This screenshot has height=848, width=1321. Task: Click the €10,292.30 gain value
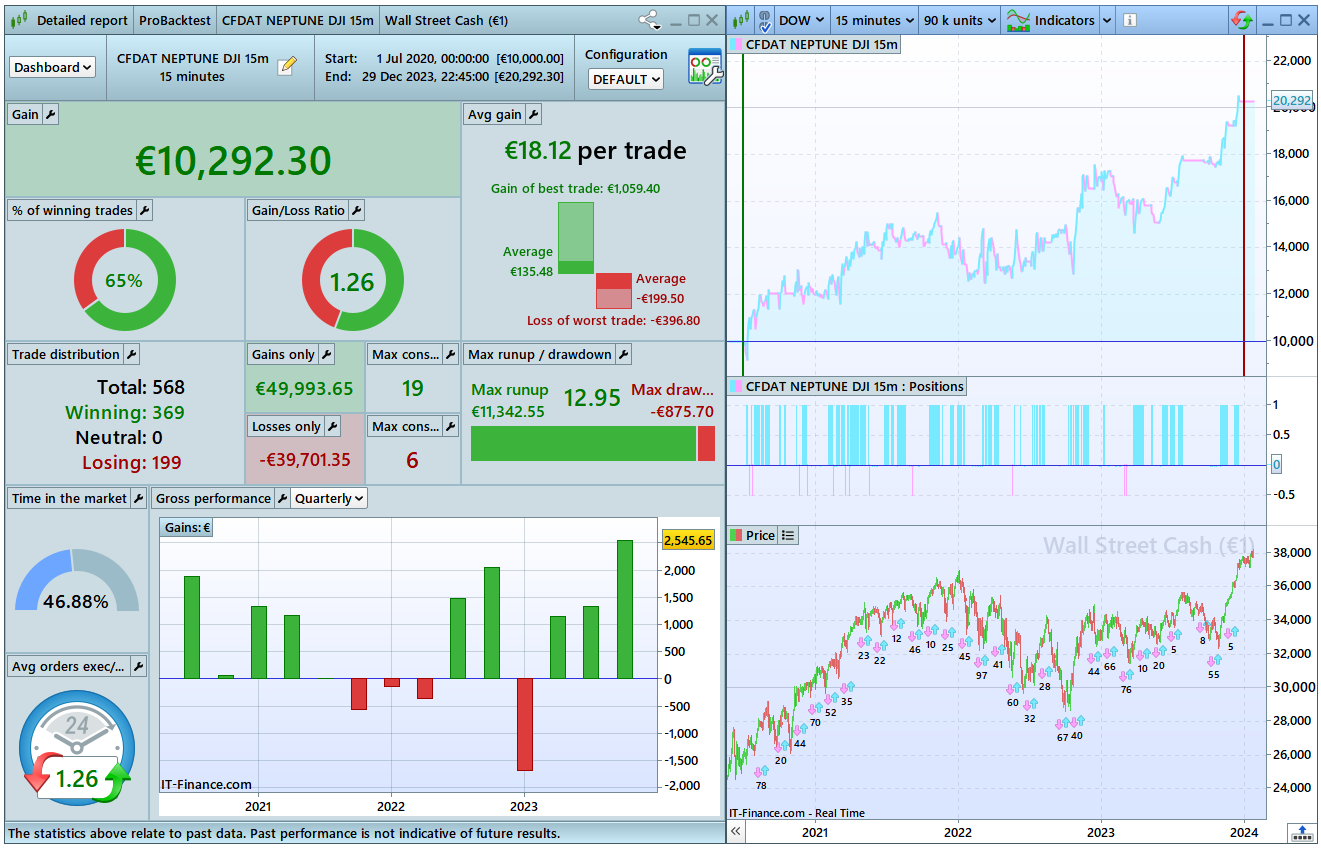pos(233,161)
